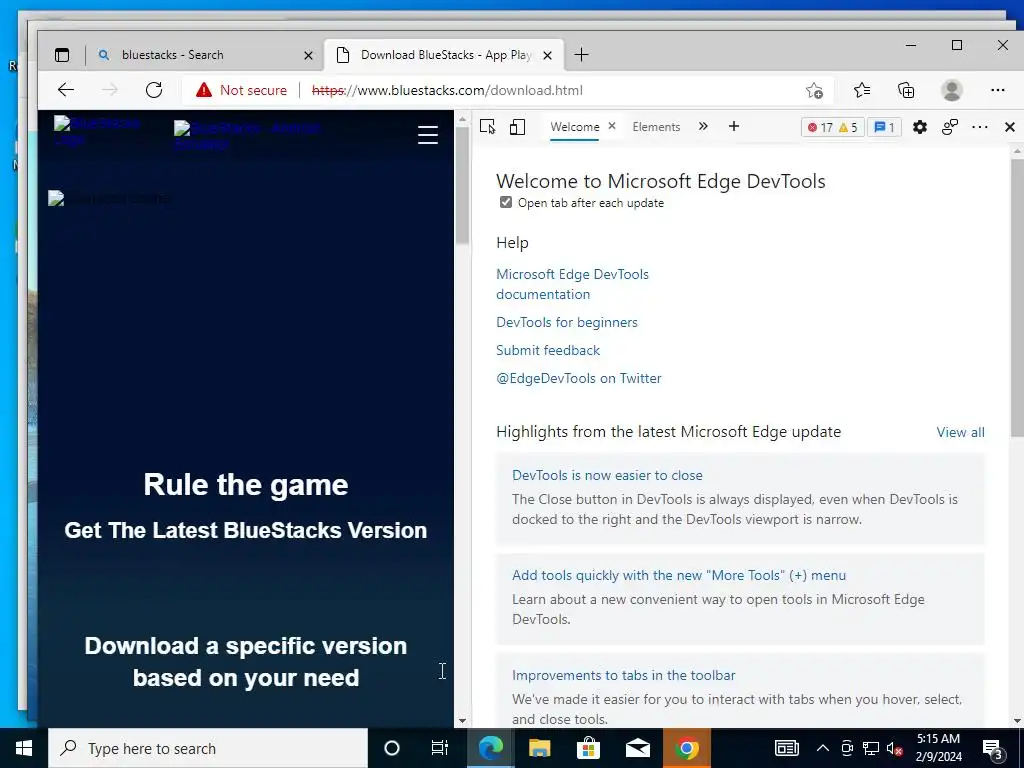
Task: Toggle device emulation in DevTools
Action: coord(517,127)
